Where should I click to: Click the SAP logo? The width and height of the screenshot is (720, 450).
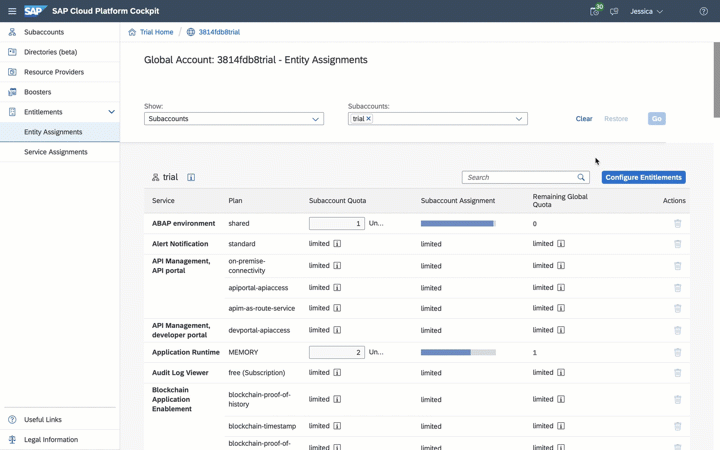click(x=35, y=11)
